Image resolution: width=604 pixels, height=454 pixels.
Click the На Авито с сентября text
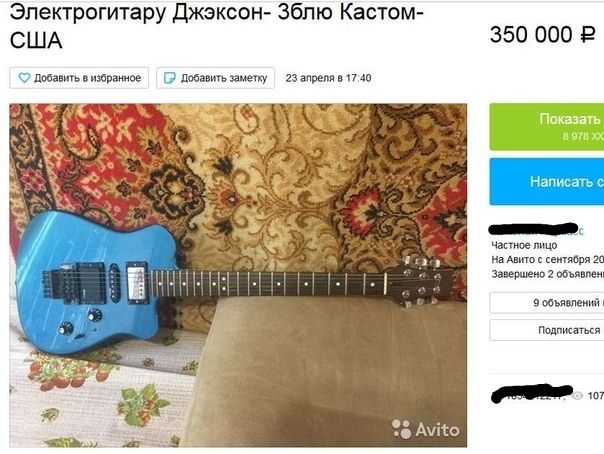(x=547, y=260)
